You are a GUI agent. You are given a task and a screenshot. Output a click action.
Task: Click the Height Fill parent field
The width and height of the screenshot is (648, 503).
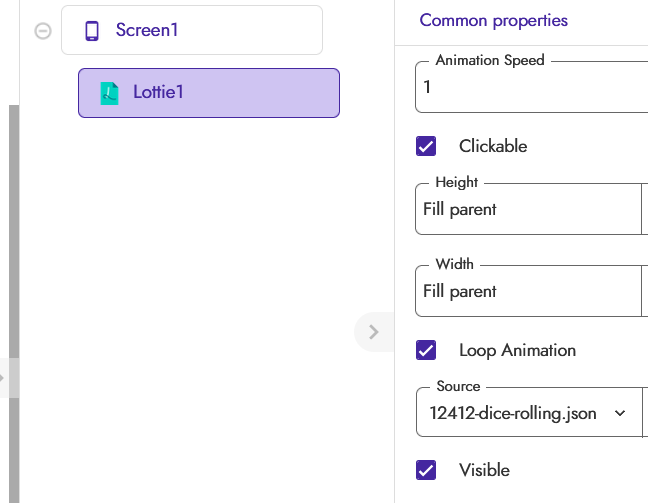coord(528,209)
